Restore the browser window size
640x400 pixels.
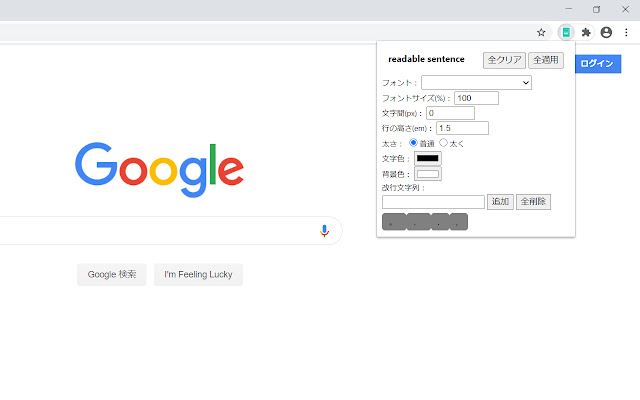596,9
